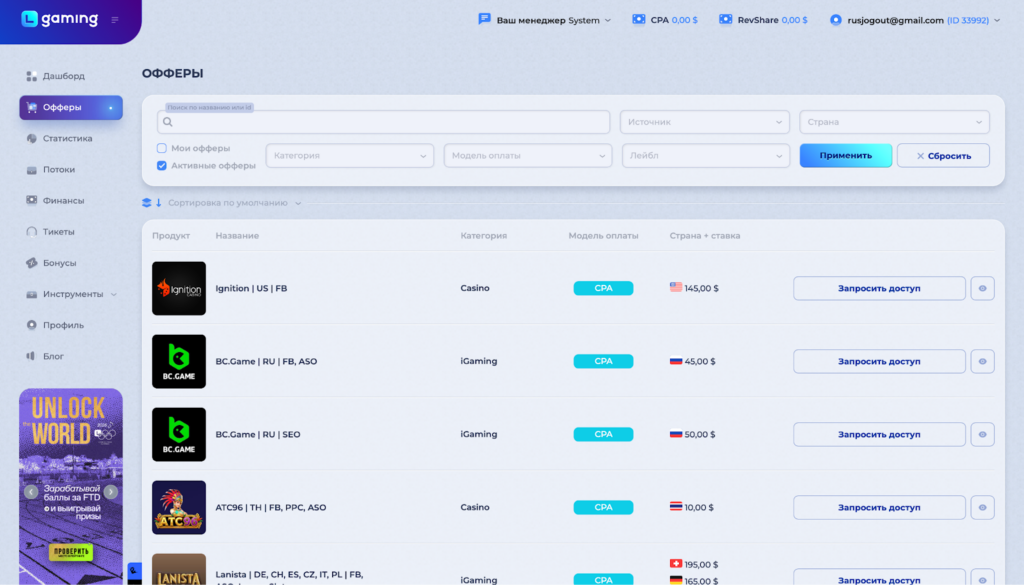Click Thai flag next to 10,00 $
The image size is (1024, 585).
(x=676, y=506)
